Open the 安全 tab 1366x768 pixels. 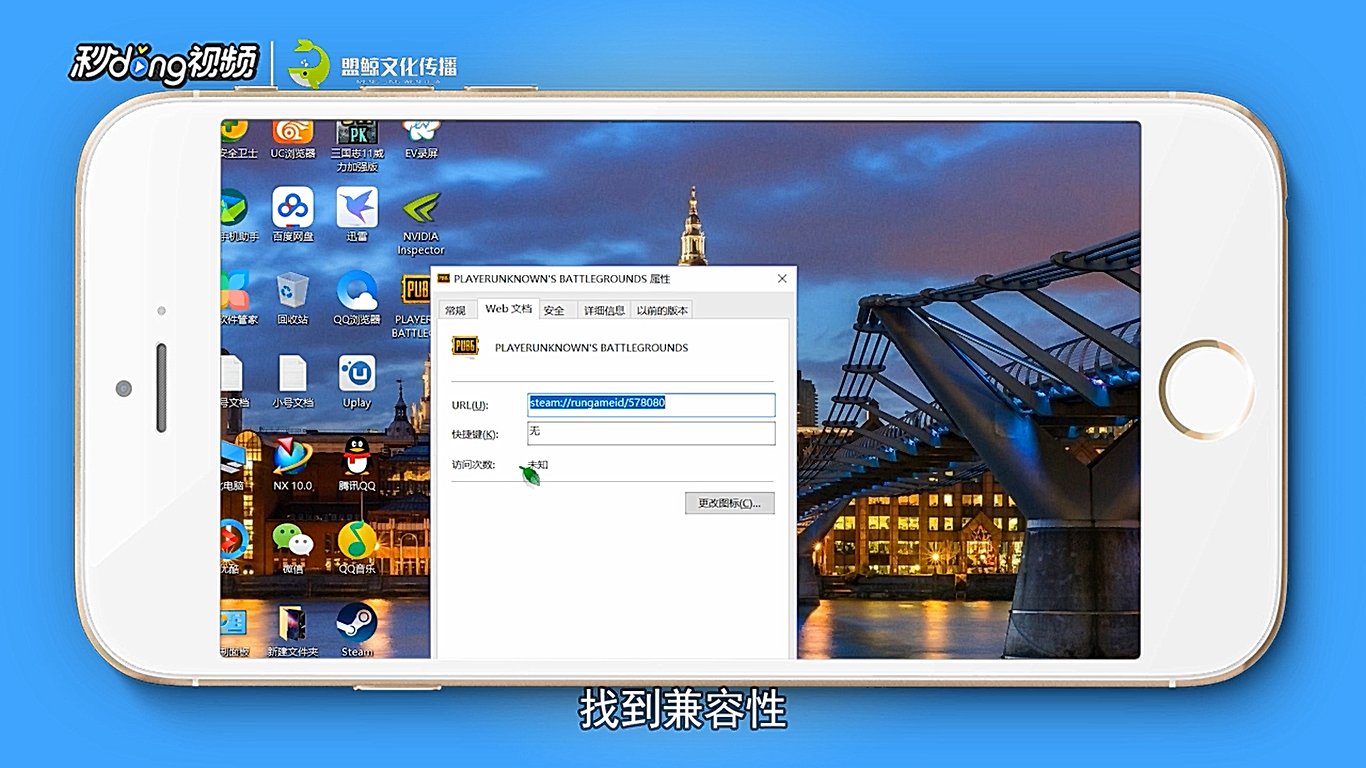554,310
